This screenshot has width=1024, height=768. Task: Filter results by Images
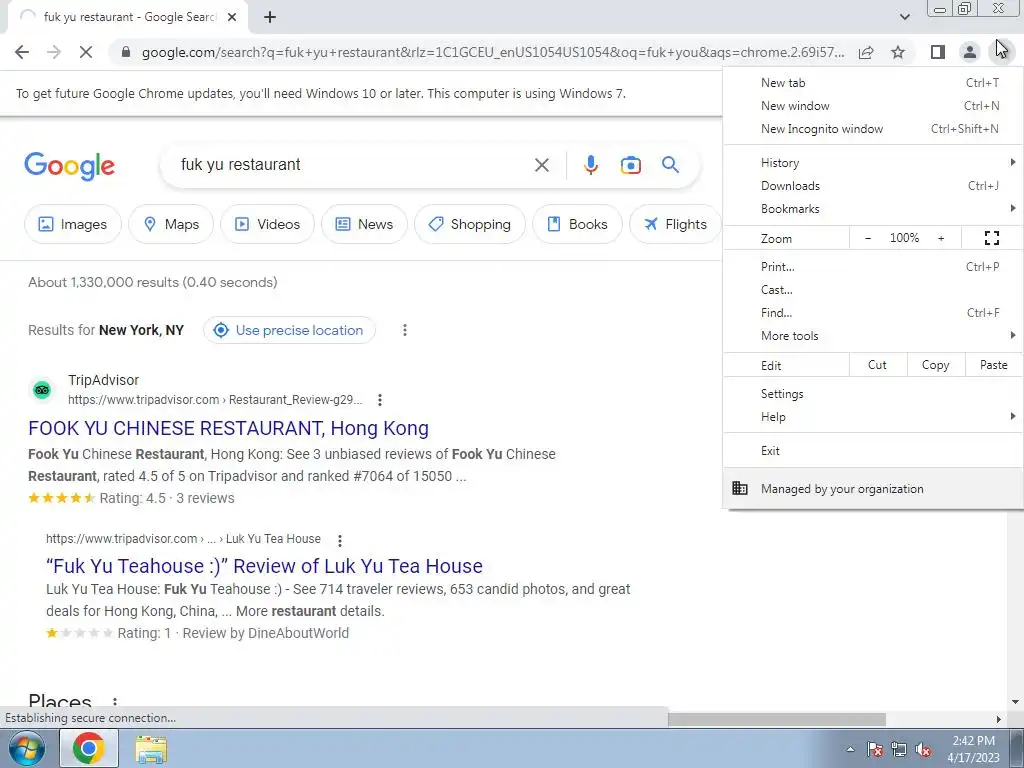[x=72, y=224]
